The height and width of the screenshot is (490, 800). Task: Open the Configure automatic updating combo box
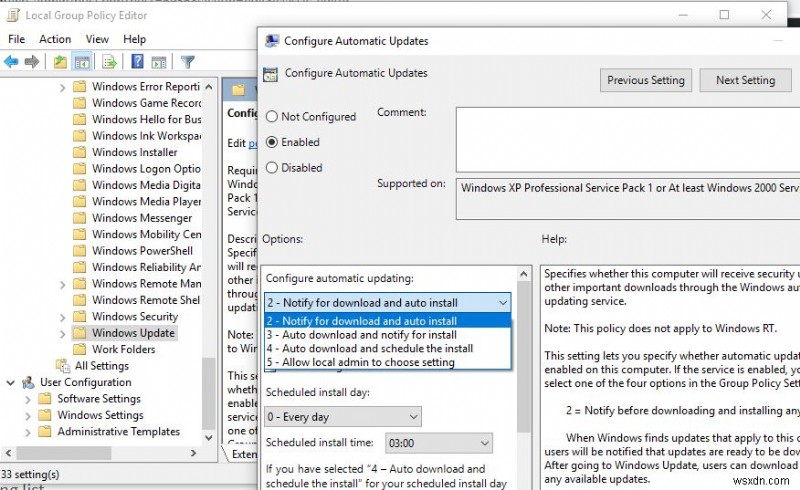pos(388,303)
